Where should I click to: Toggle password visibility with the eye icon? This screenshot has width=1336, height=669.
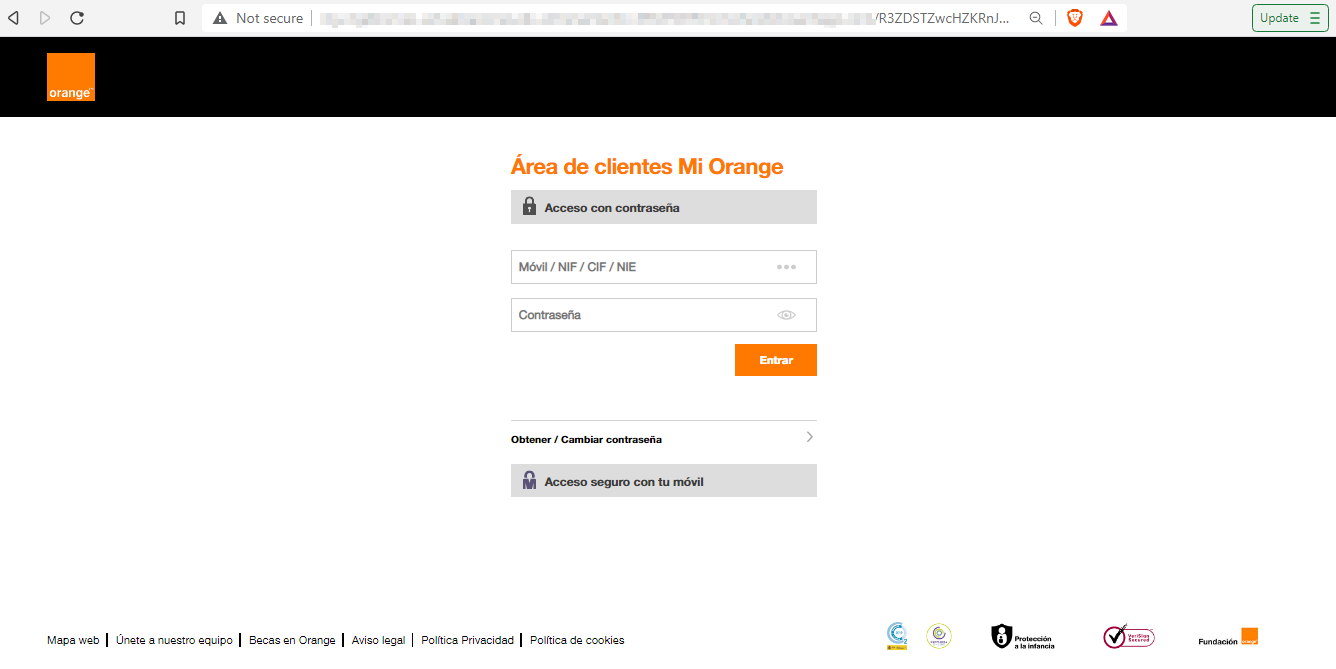pyautogui.click(x=787, y=315)
